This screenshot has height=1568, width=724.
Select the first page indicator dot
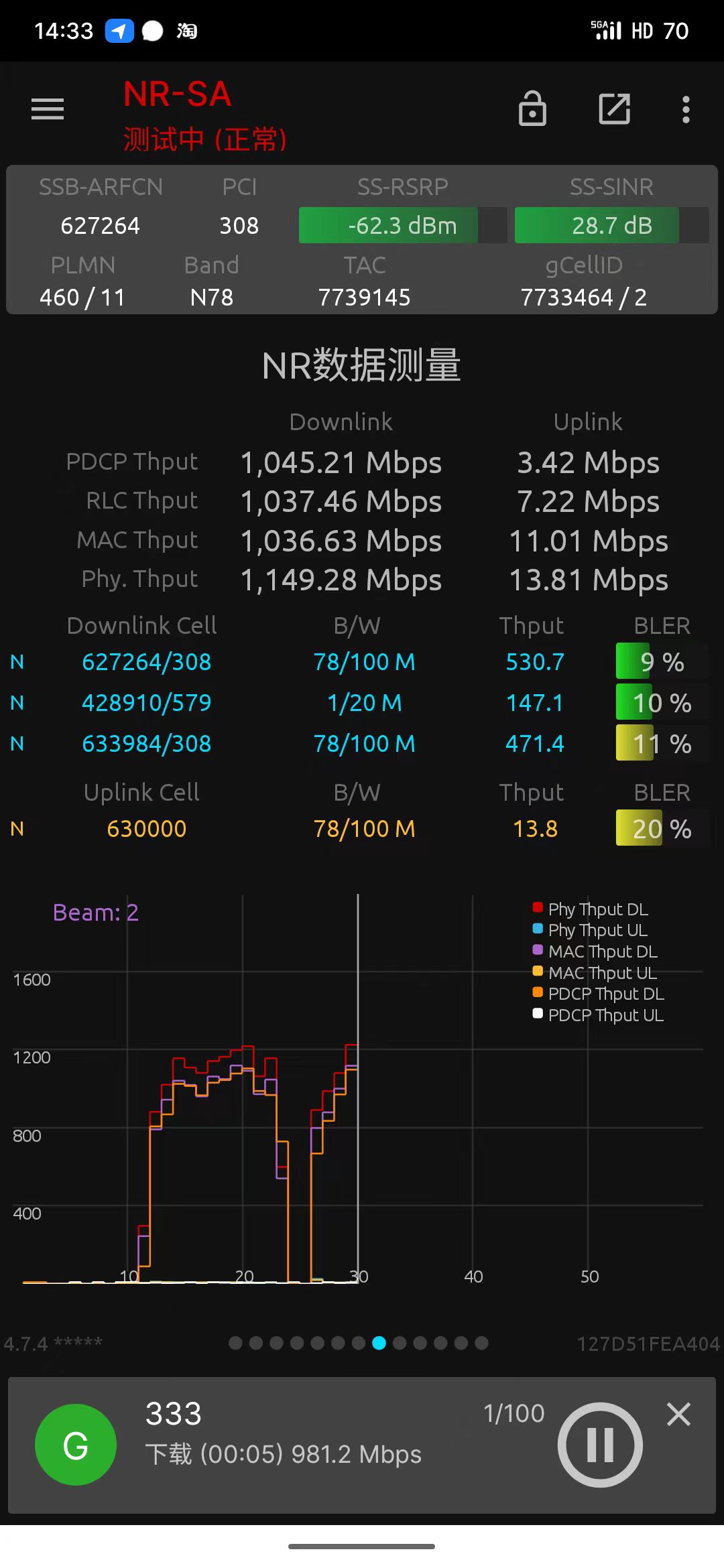pyautogui.click(x=235, y=1343)
